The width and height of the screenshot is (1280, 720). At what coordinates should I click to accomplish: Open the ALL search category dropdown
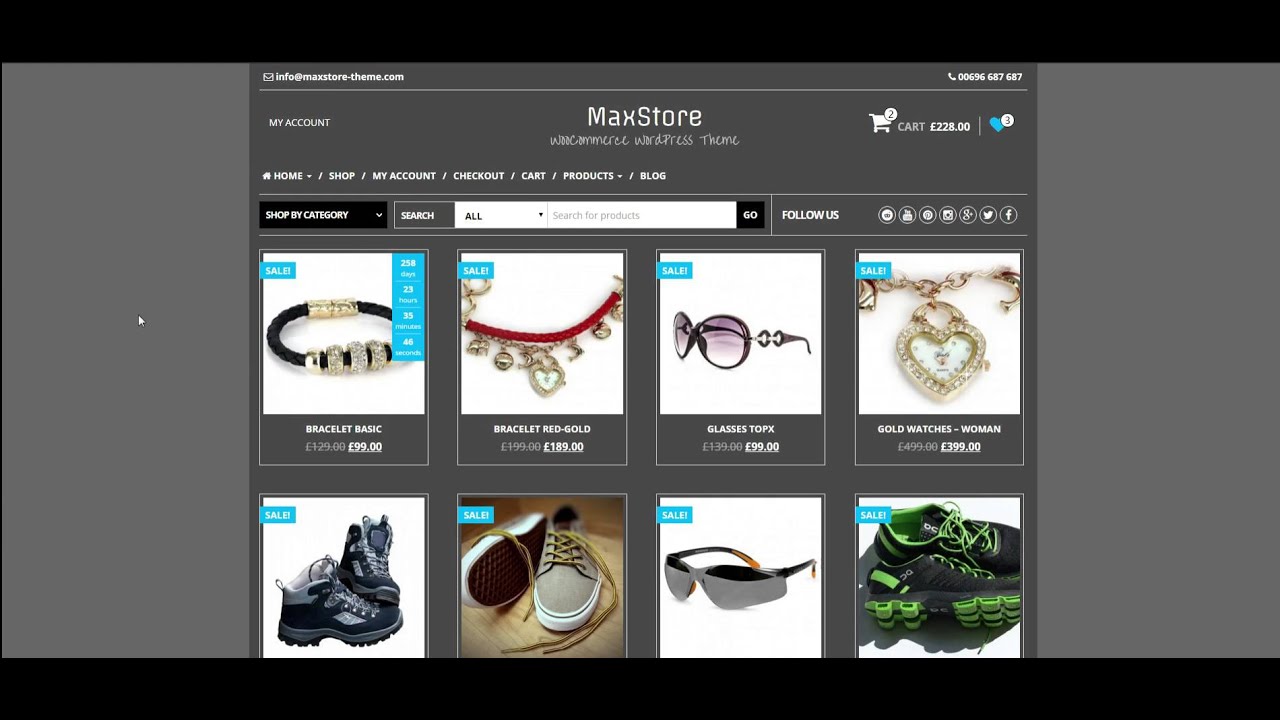pos(501,215)
